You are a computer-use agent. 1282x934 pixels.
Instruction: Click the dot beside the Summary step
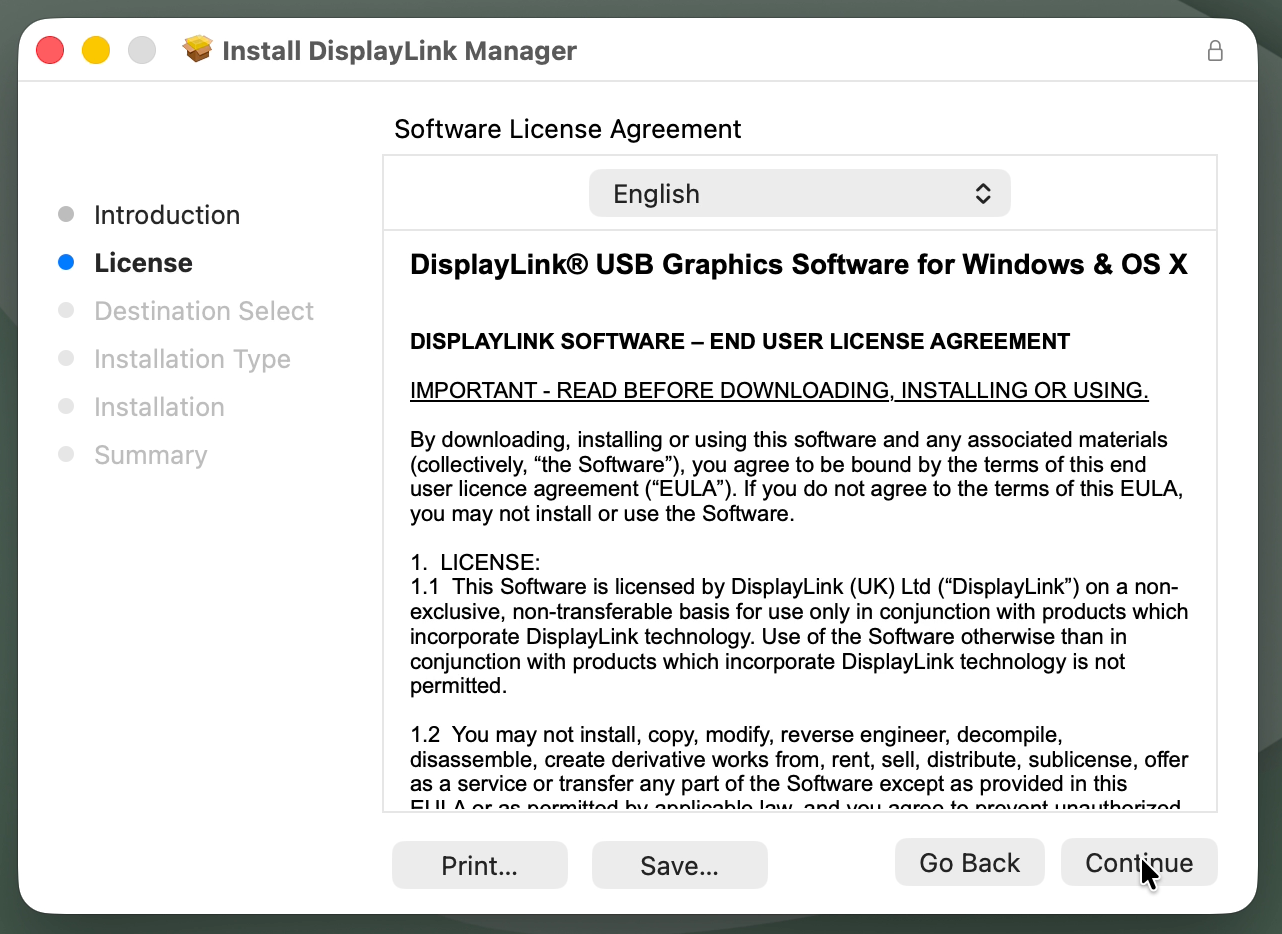pos(67,454)
